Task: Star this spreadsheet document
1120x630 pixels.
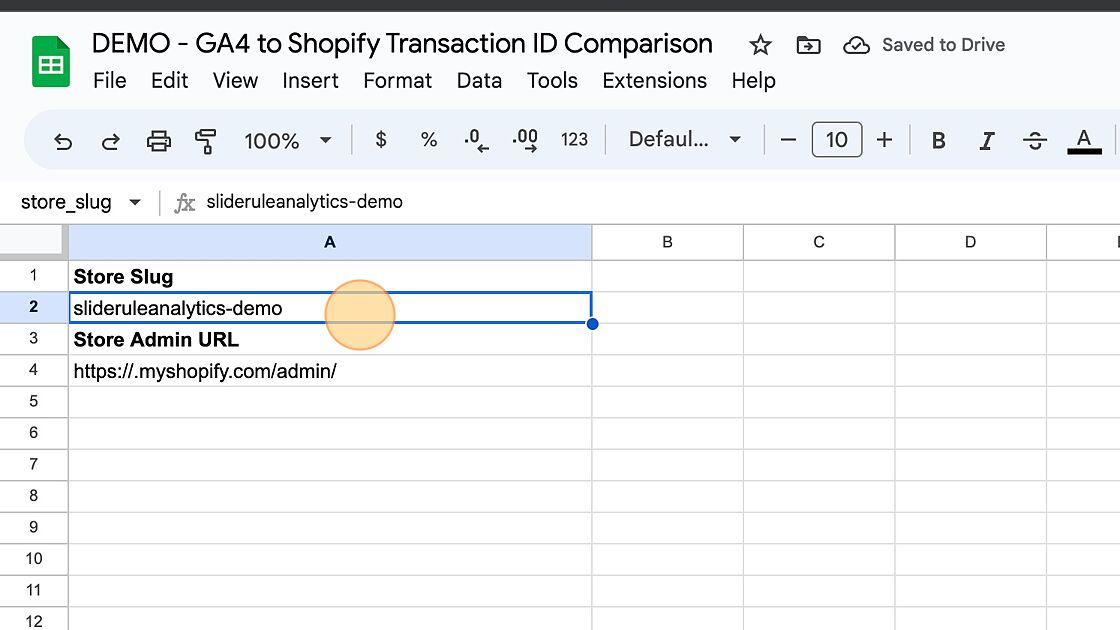Action: click(760, 45)
